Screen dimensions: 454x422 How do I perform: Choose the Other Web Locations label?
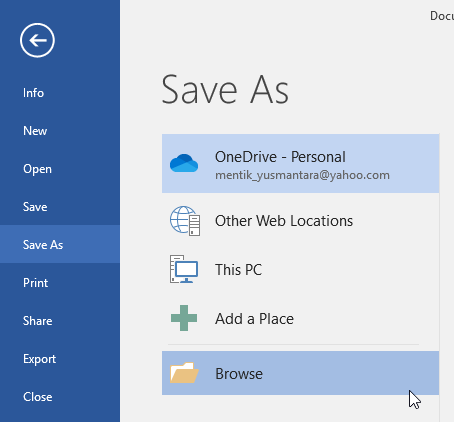[284, 221]
